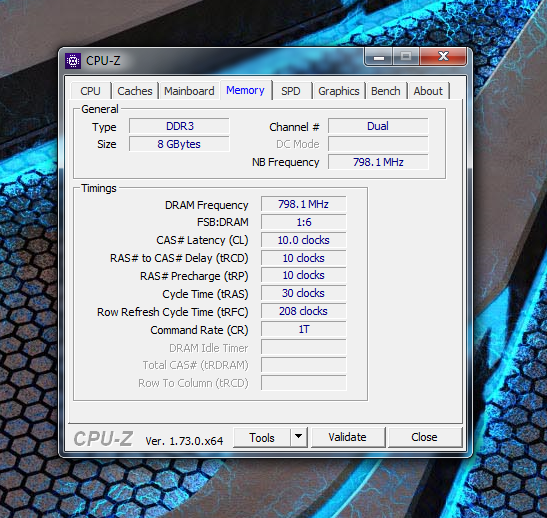Click the 'FSB:DRAM' label
The height and width of the screenshot is (518, 547).
pyautogui.click(x=223, y=222)
